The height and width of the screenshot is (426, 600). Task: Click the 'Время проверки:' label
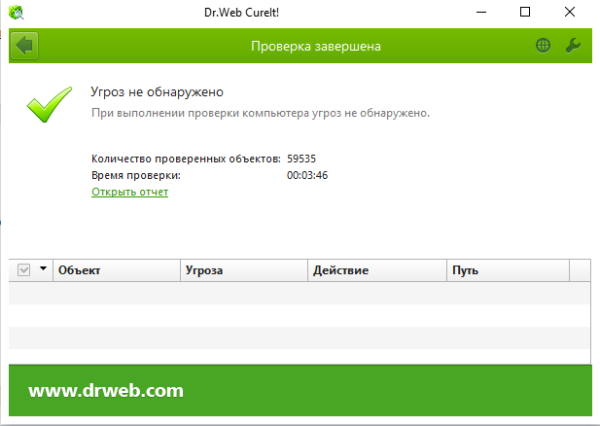(136, 175)
